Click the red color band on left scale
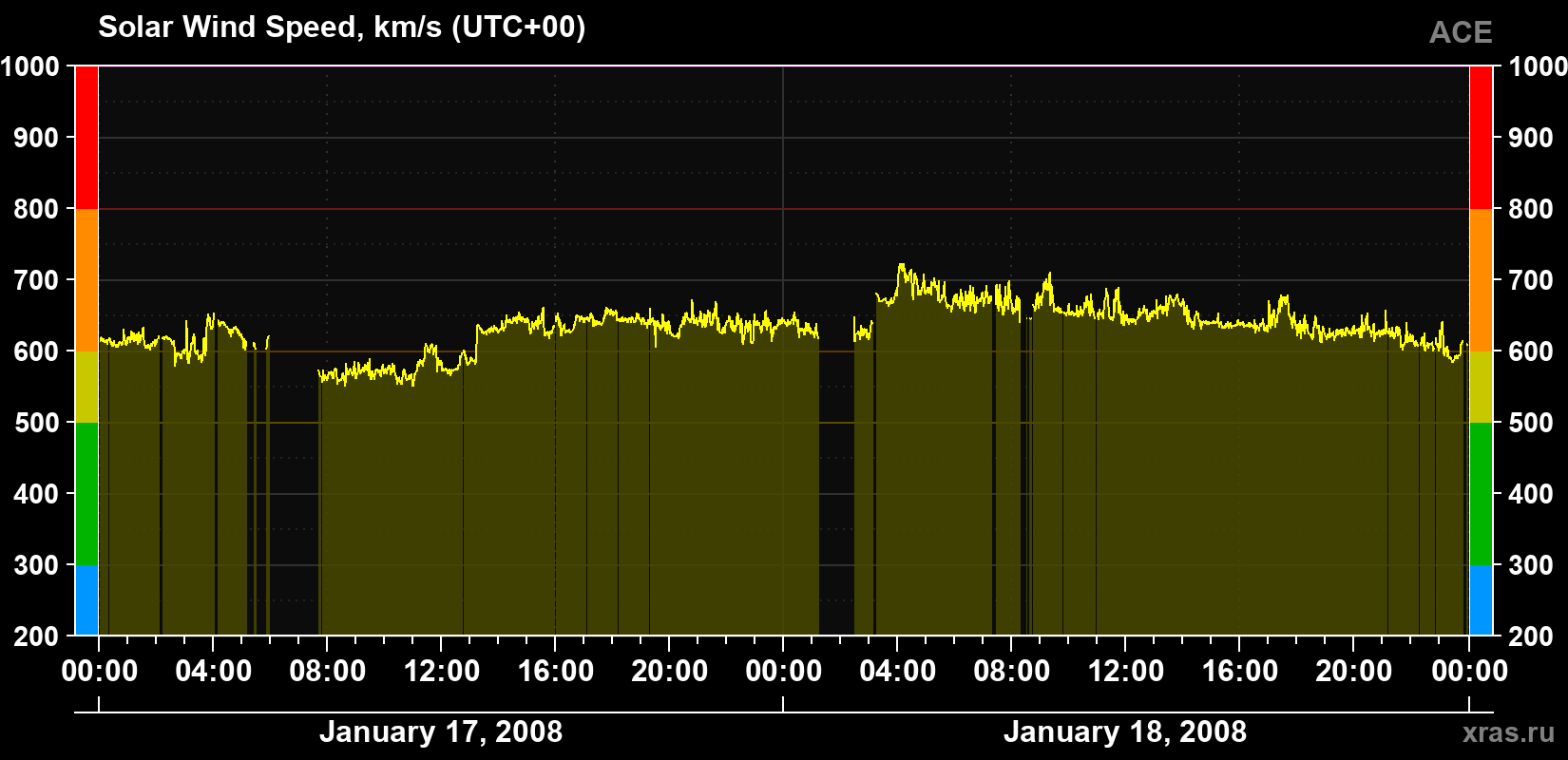Viewport: 1568px width, 760px height. [86, 138]
